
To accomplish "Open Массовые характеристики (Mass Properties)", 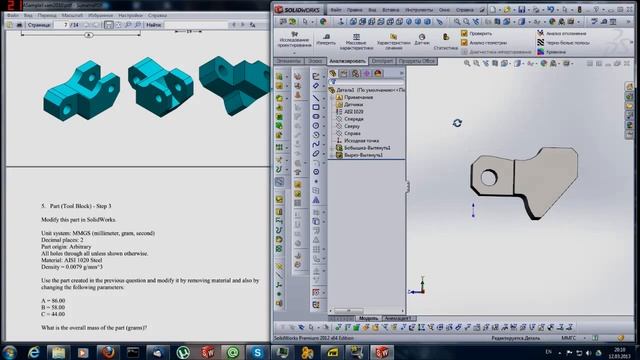I will point(356,41).
